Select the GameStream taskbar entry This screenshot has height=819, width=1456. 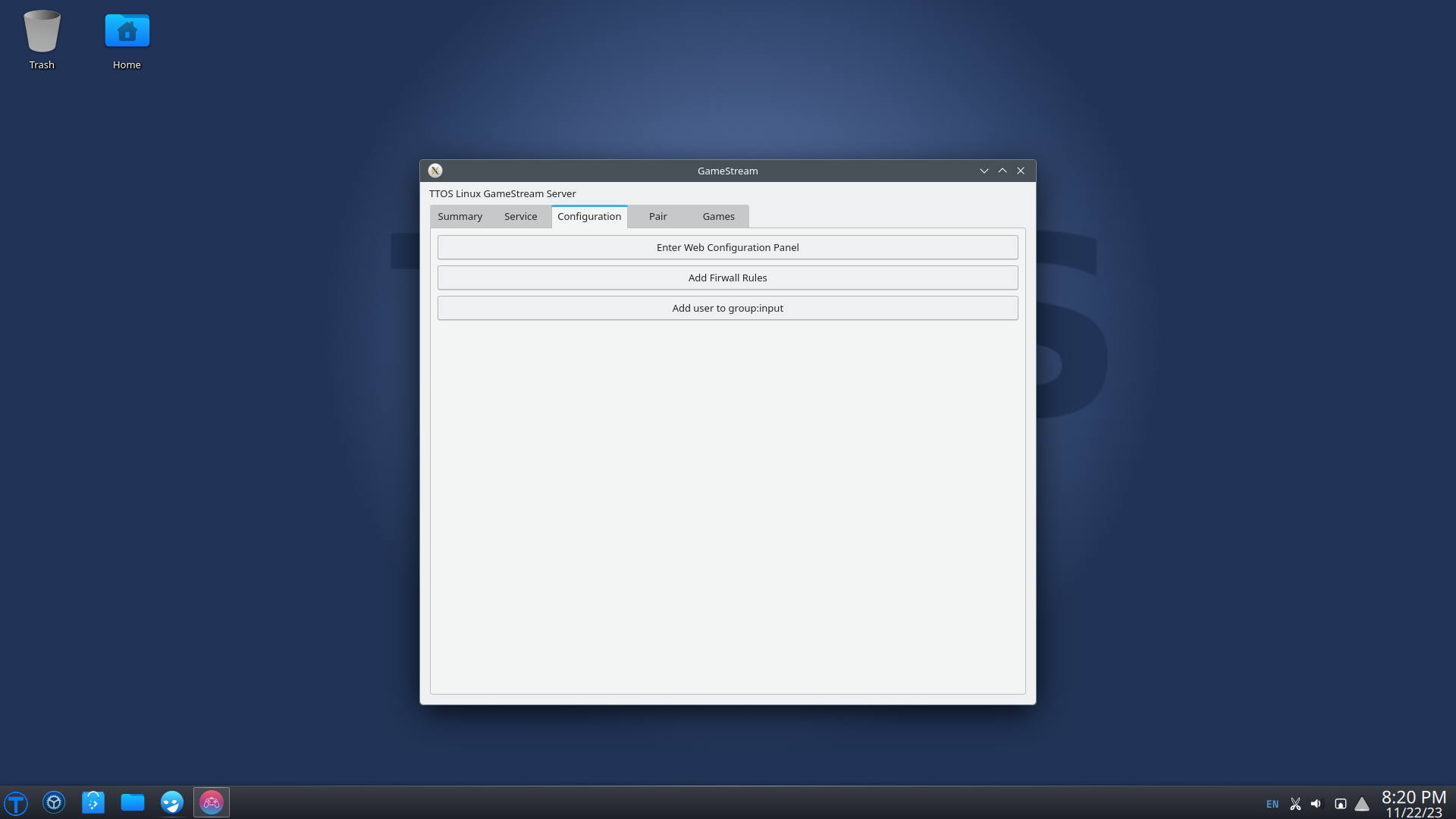click(x=212, y=802)
